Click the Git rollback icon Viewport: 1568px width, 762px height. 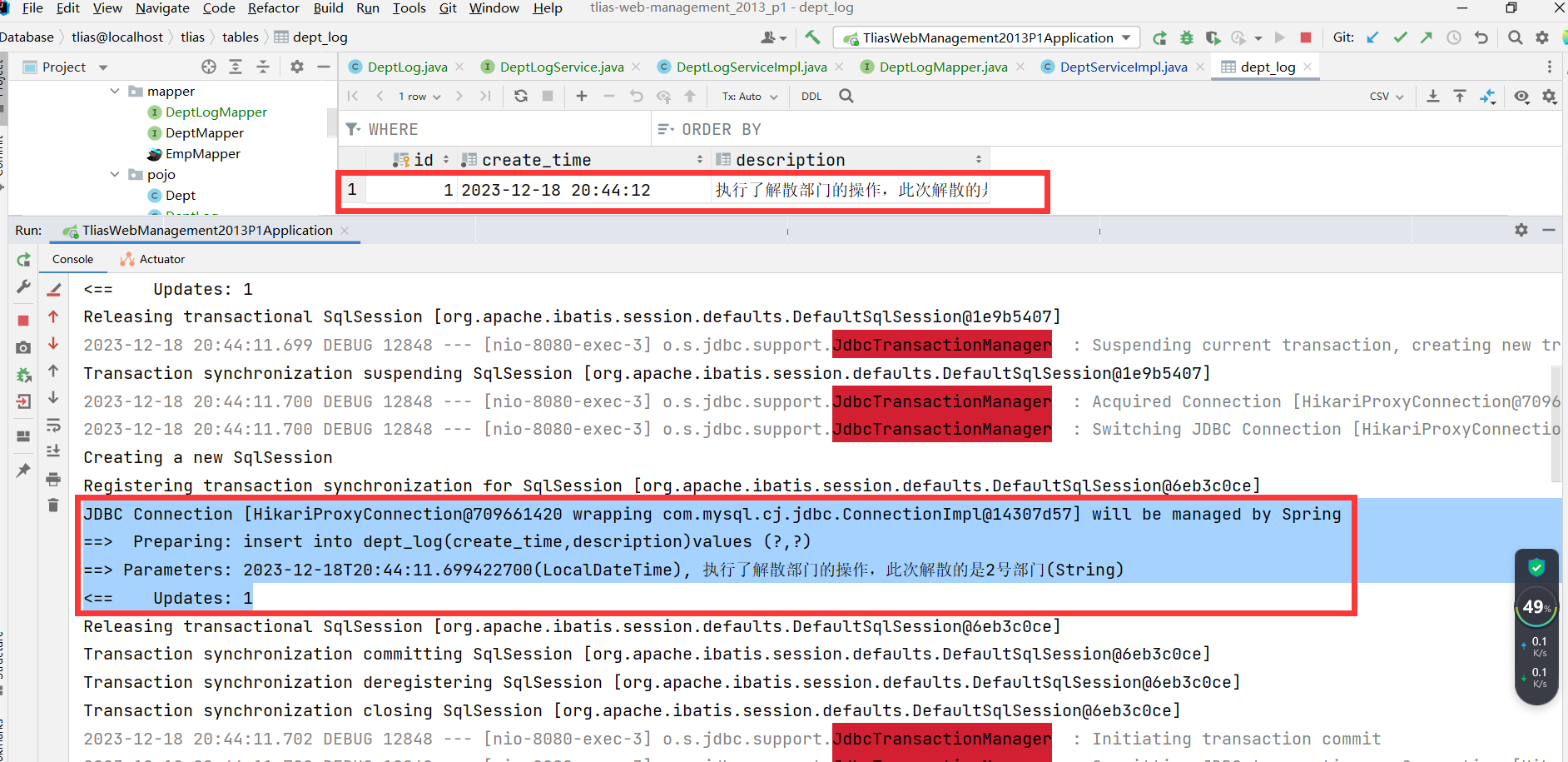1481,37
